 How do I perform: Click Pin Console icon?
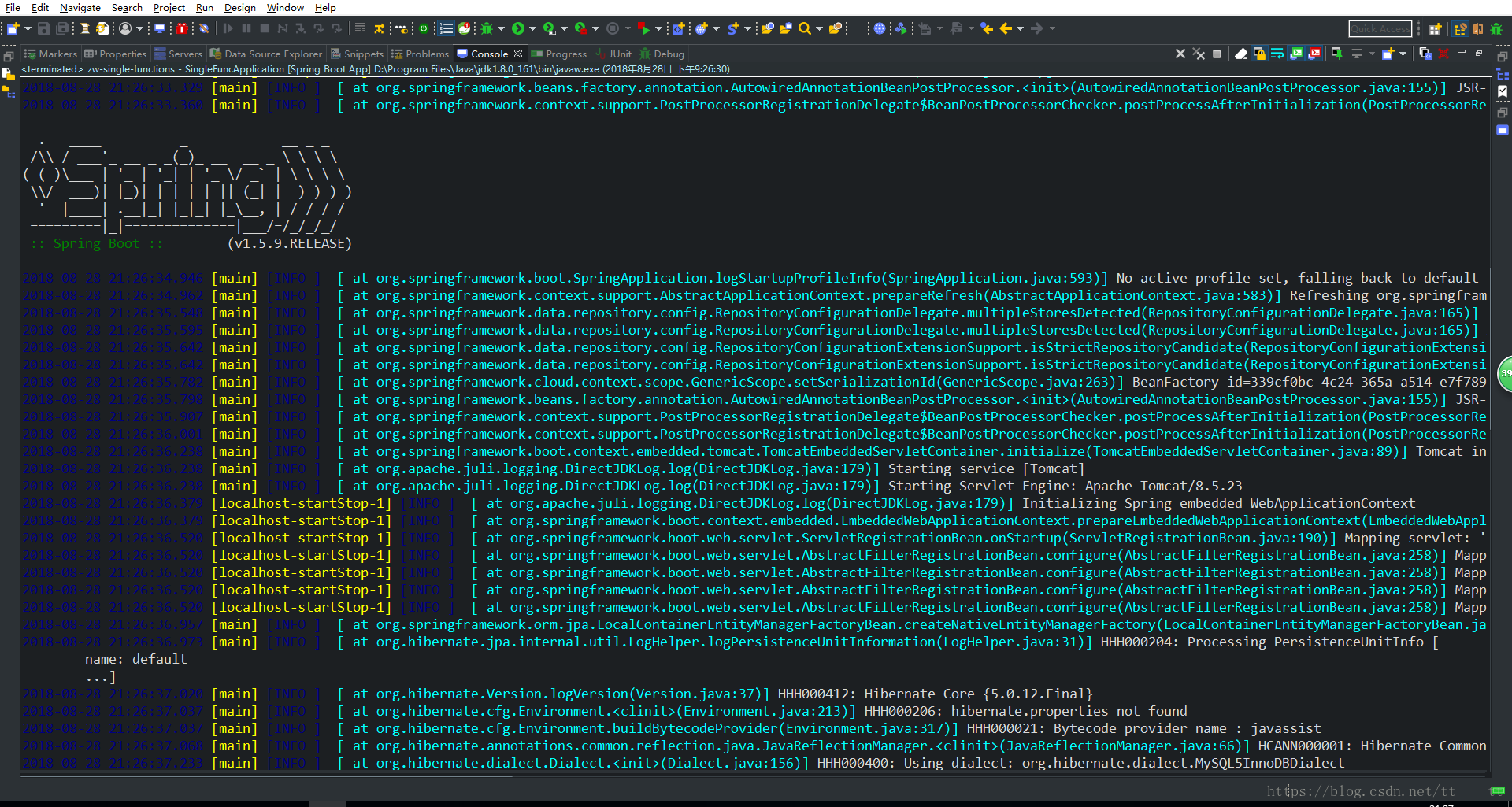1336,54
